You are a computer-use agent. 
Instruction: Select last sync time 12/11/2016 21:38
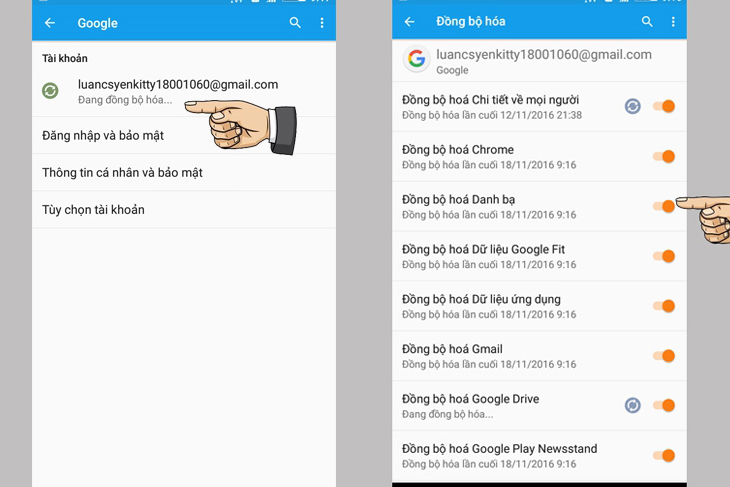pos(541,115)
